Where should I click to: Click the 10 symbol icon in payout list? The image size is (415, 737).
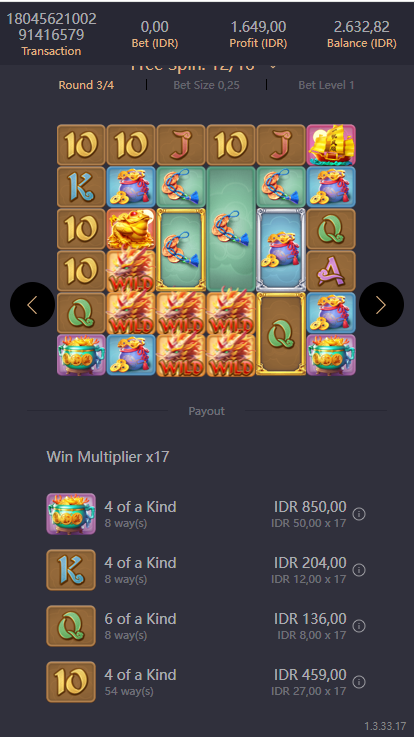(71, 682)
